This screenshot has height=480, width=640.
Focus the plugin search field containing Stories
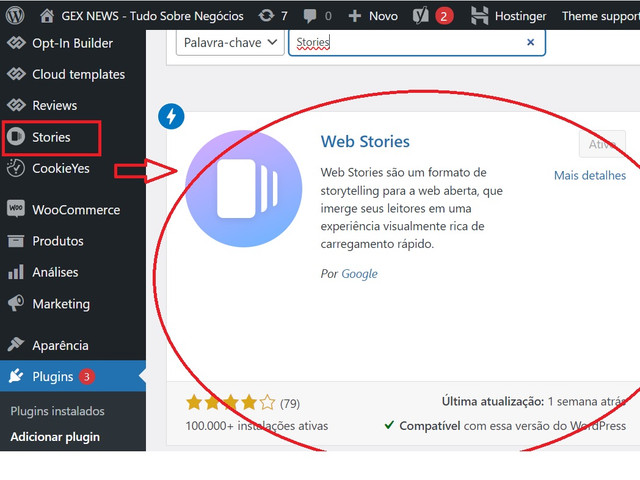[417, 42]
